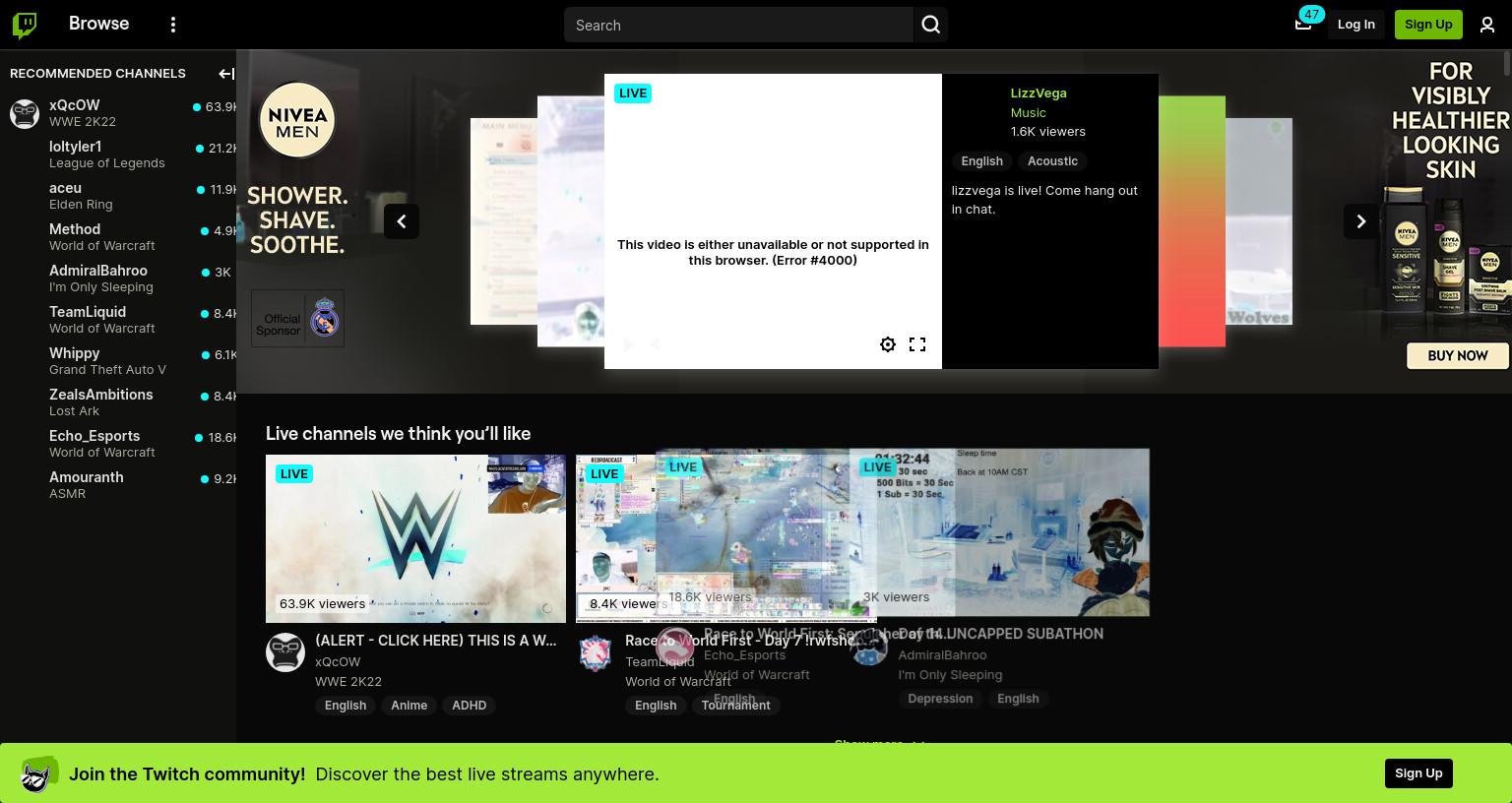Open Echo_Esports channel in sidebar
Screen dimensions: 1512x803
[x=118, y=444]
